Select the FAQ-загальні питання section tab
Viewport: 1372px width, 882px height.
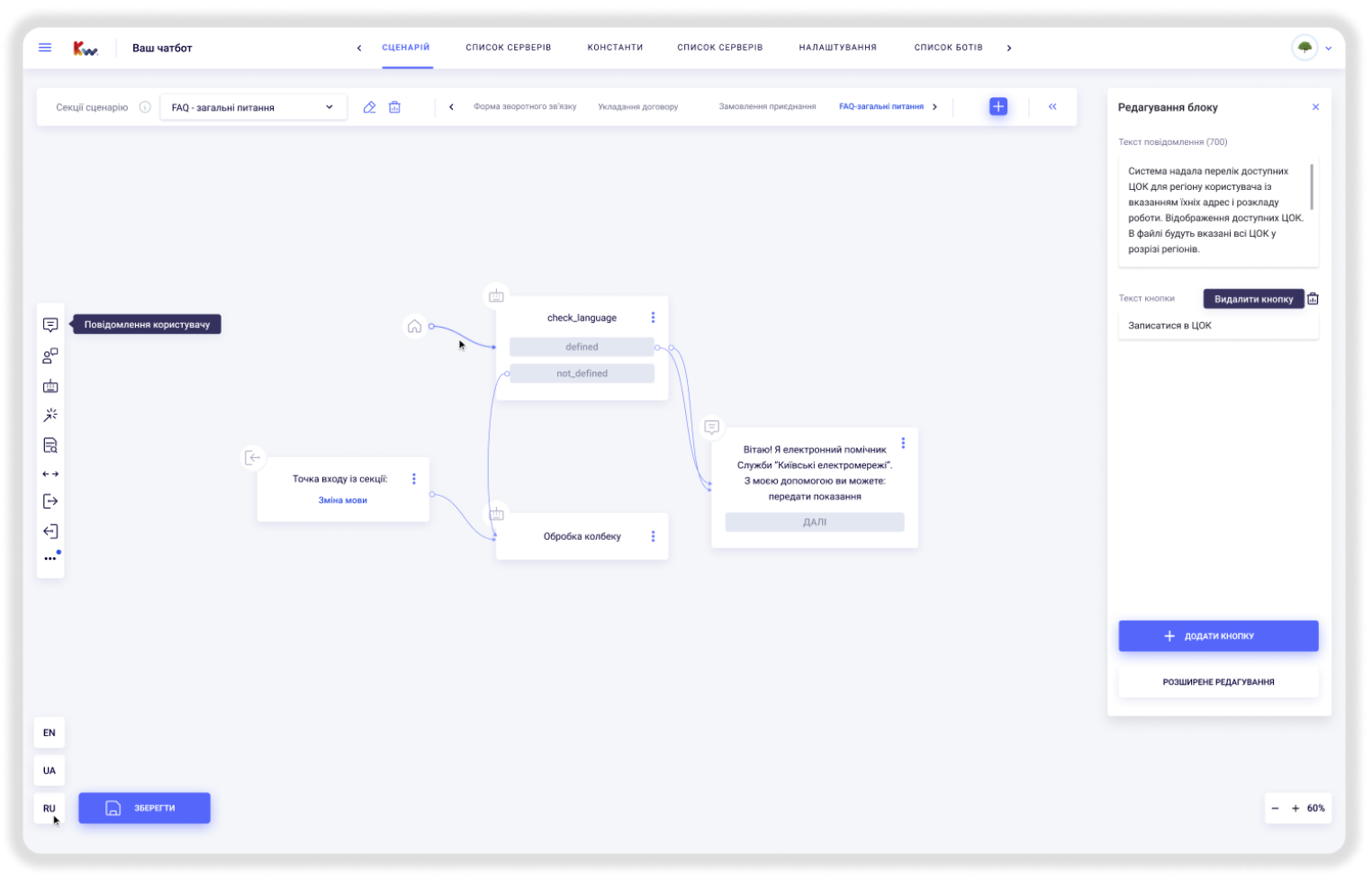point(881,106)
